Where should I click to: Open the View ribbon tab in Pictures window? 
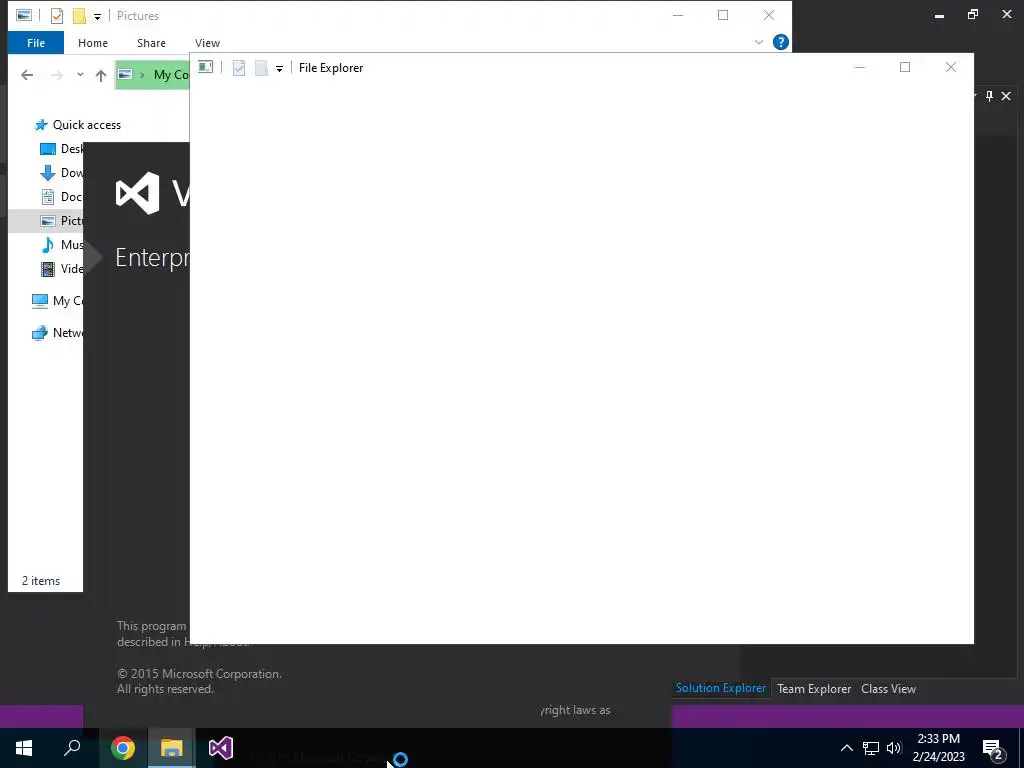tap(207, 43)
